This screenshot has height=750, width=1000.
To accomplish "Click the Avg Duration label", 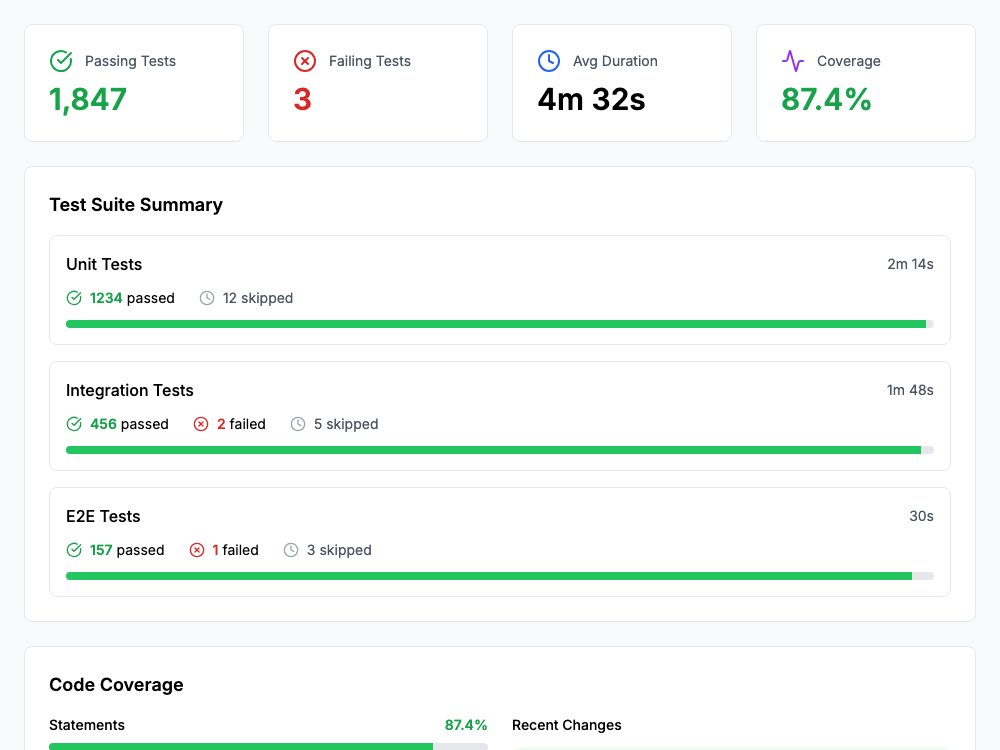I will 615,61.
